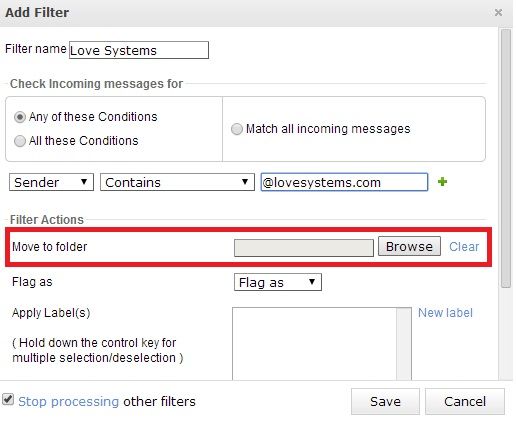Expand the Contains condition dropdown
Viewport: 516px width, 424px height.
177,182
